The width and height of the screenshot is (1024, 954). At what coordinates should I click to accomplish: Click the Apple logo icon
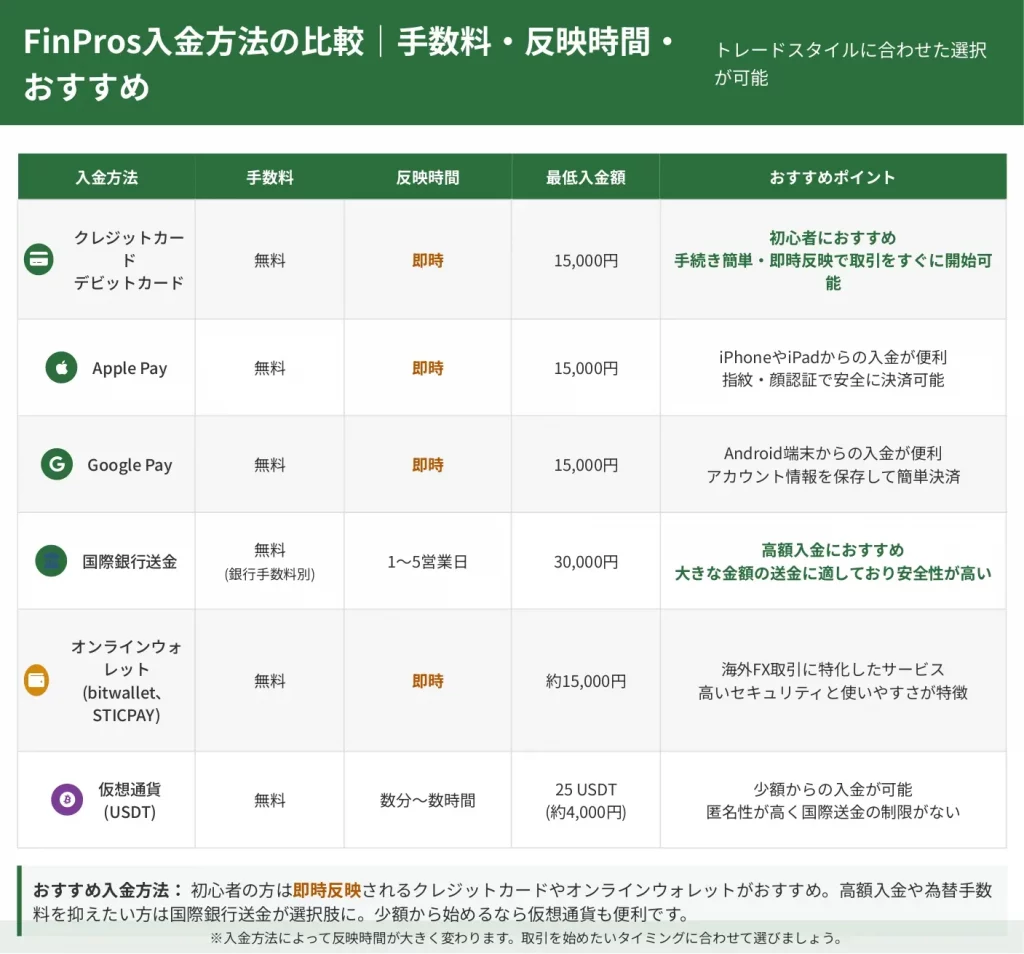tap(61, 368)
